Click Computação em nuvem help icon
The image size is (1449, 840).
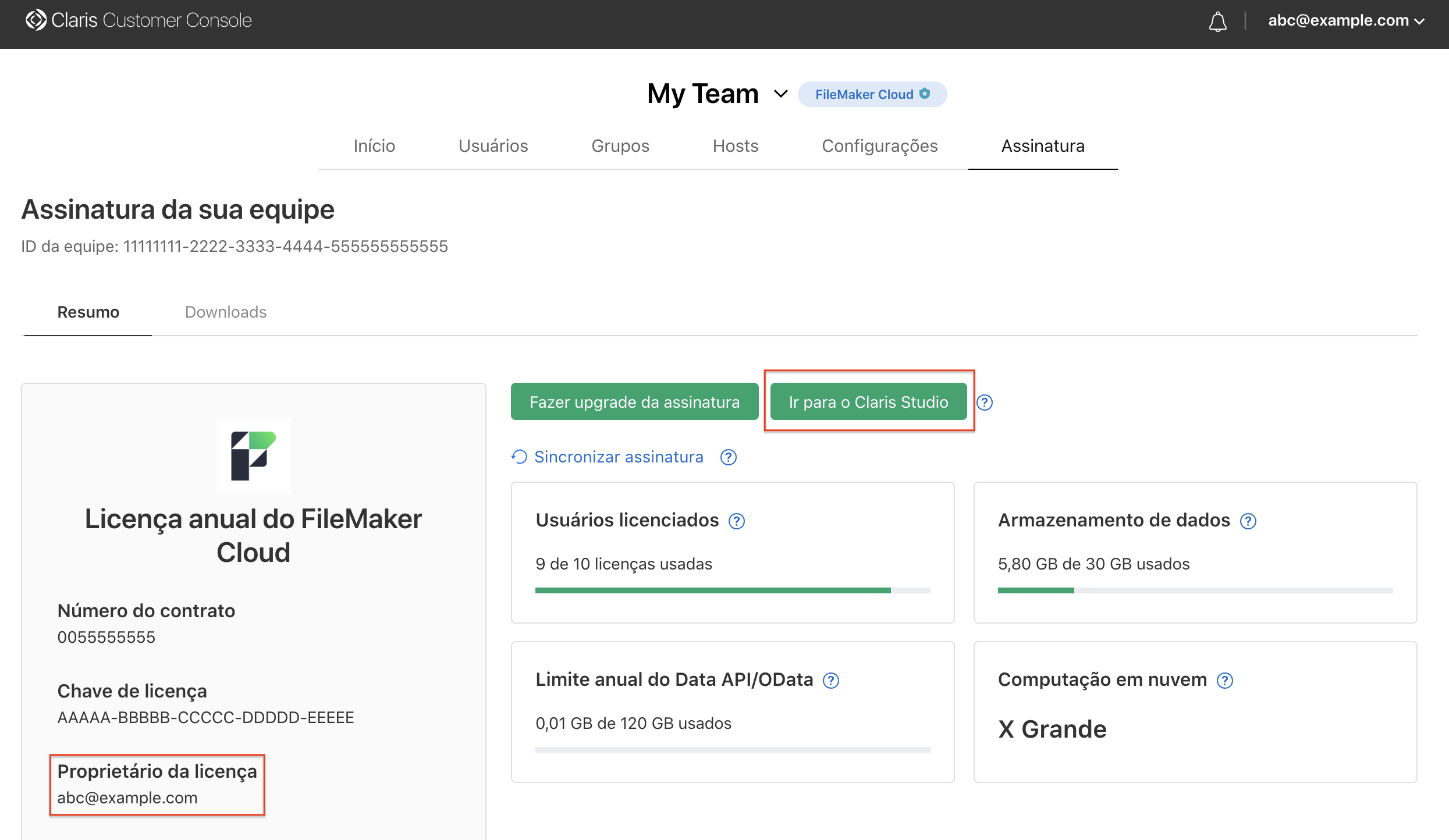pyautogui.click(x=1225, y=681)
